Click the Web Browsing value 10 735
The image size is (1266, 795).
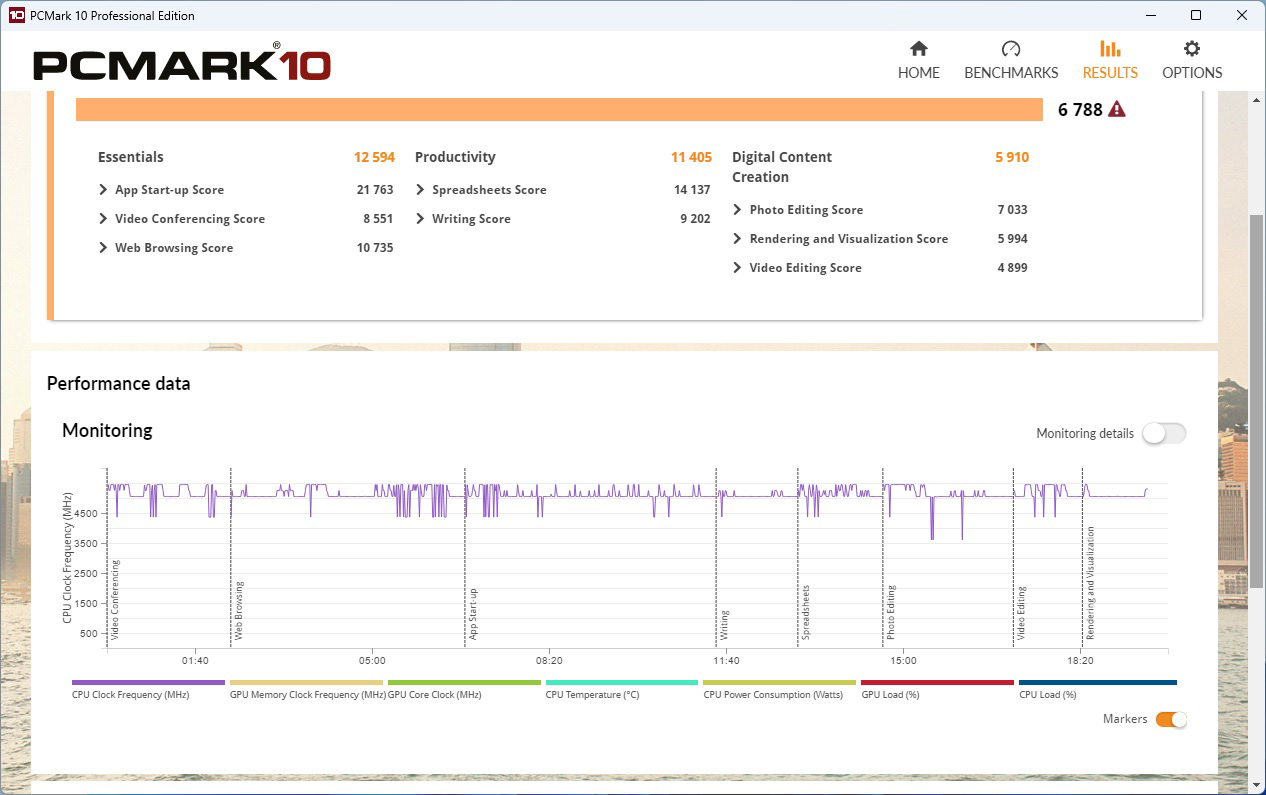375,248
